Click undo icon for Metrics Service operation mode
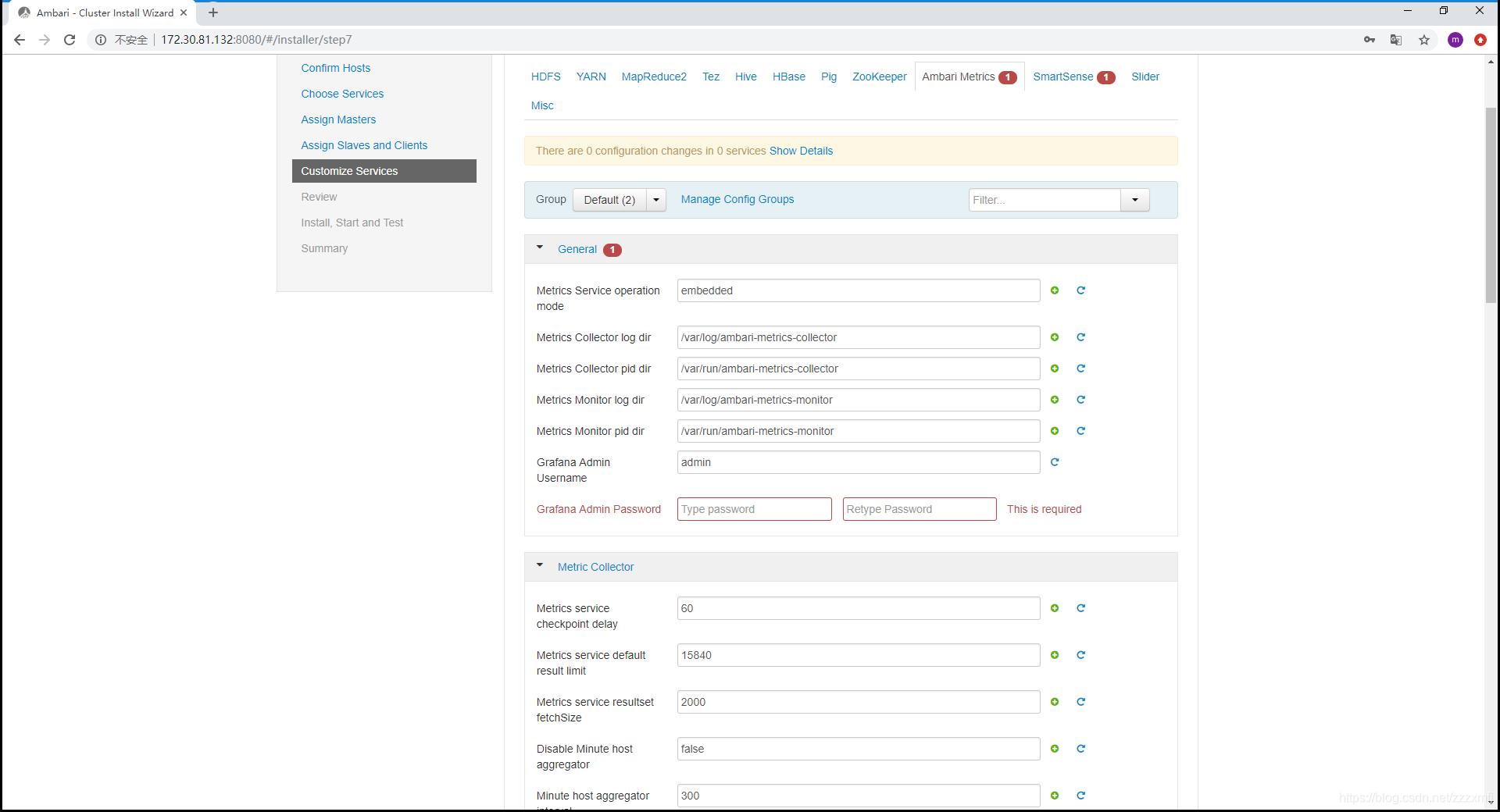The height and width of the screenshot is (812, 1500). tap(1081, 290)
